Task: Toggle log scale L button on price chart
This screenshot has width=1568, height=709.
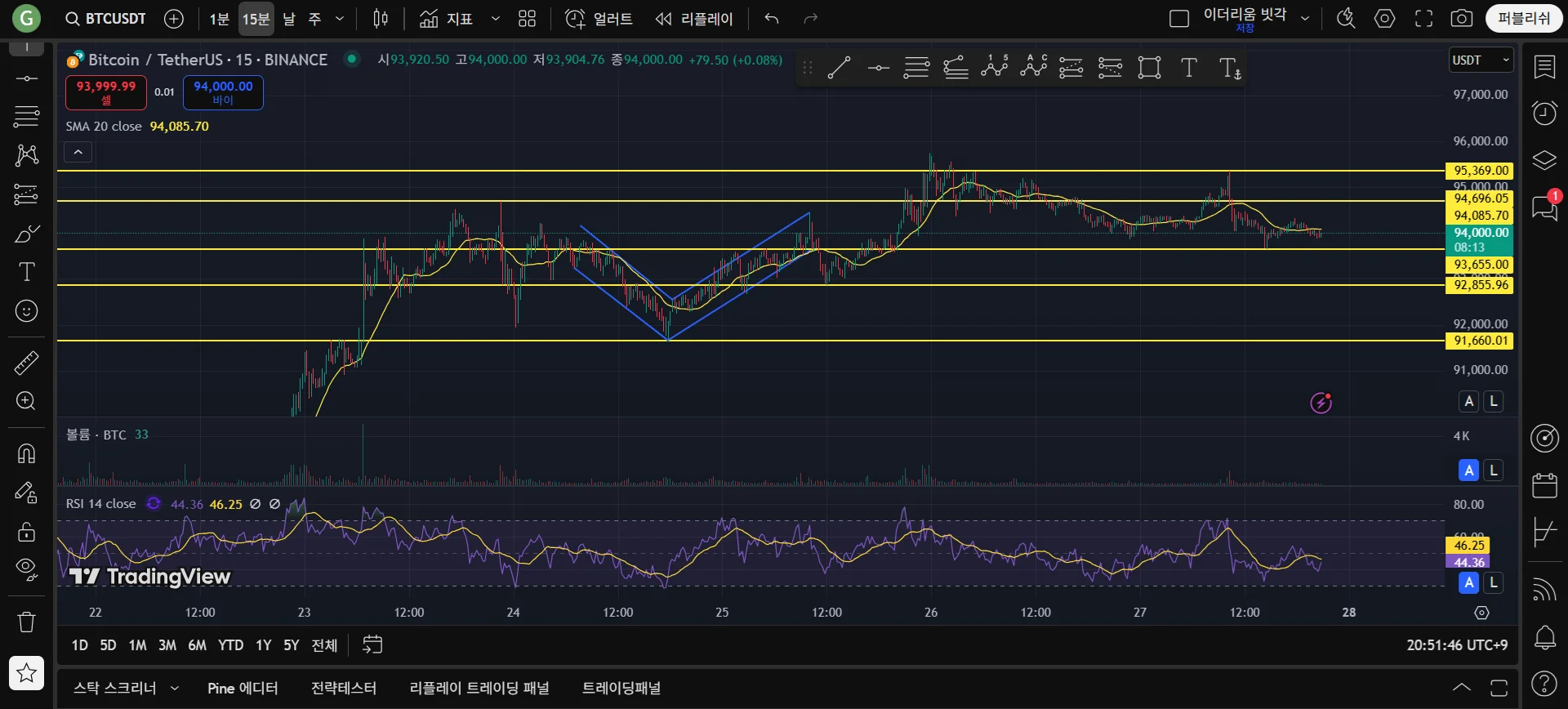Action: coord(1494,401)
